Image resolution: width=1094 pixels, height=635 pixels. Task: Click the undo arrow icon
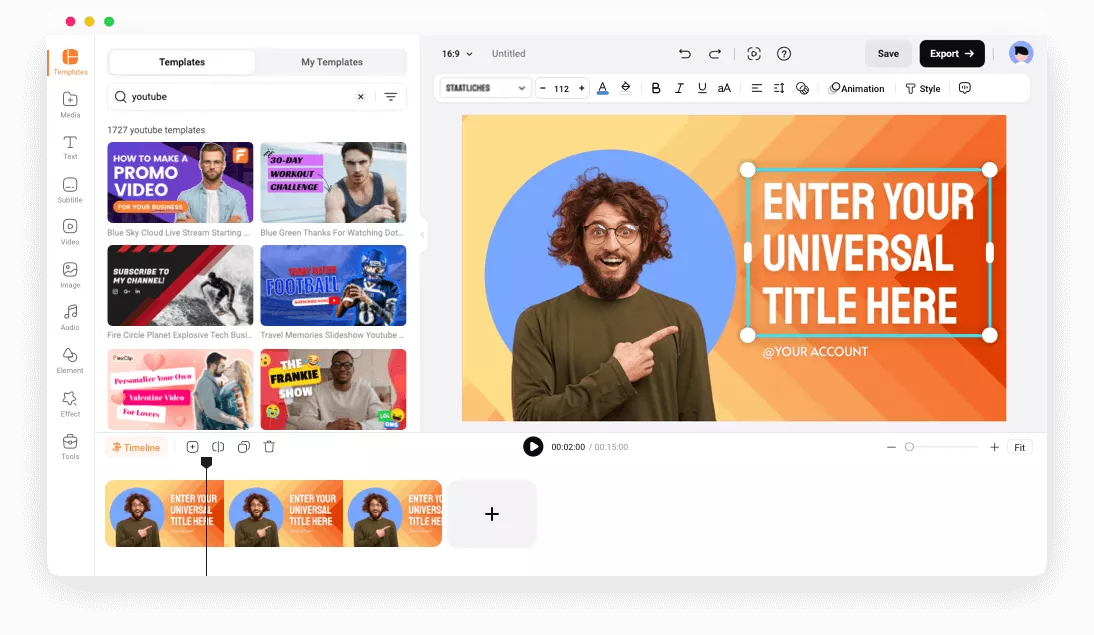coord(684,54)
